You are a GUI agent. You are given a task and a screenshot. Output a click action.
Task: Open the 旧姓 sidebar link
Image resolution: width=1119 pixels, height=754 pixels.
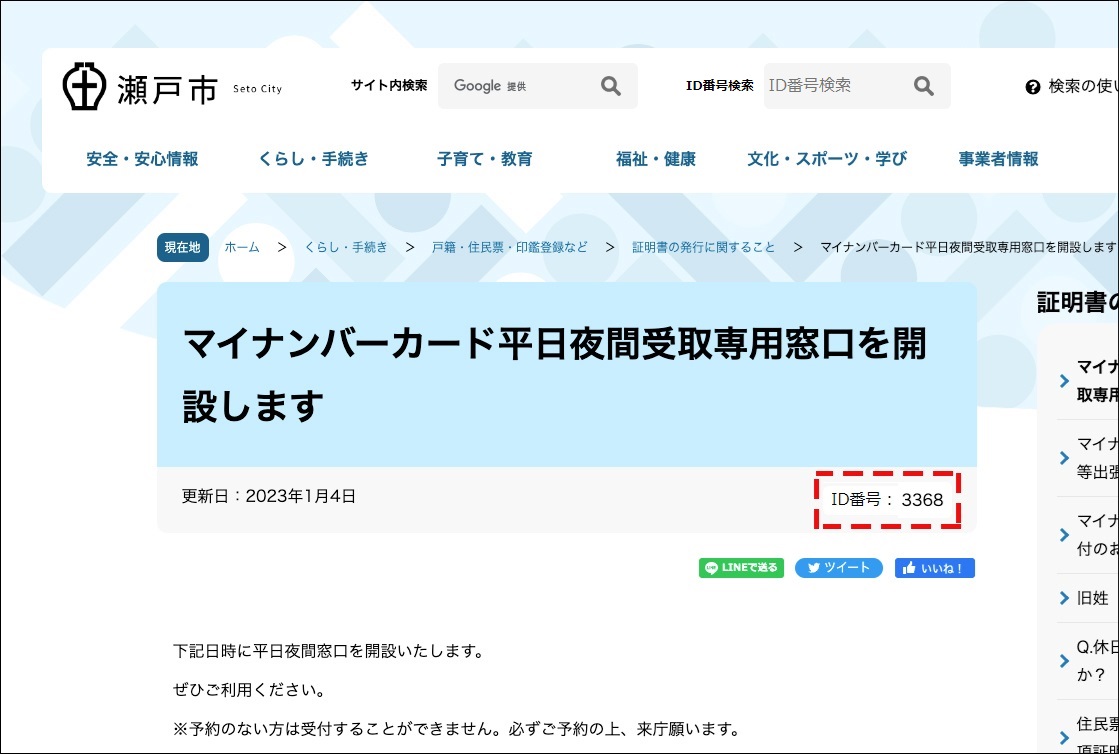[1093, 598]
